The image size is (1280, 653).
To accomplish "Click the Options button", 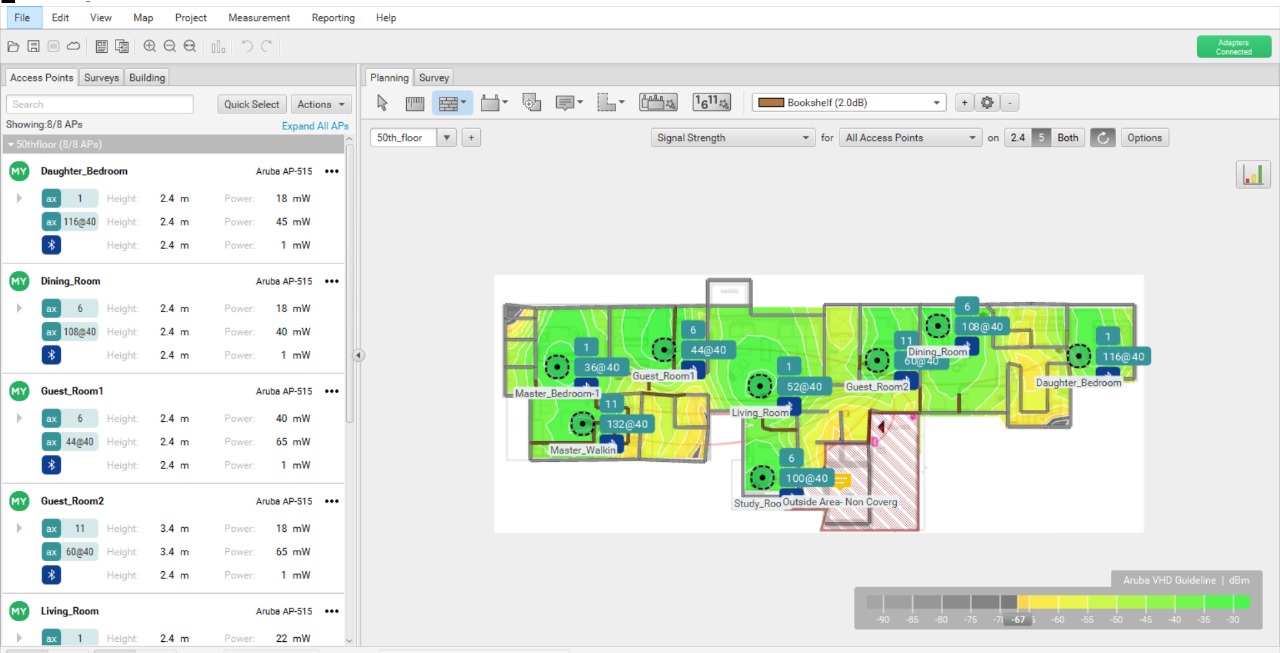I will click(1145, 138).
